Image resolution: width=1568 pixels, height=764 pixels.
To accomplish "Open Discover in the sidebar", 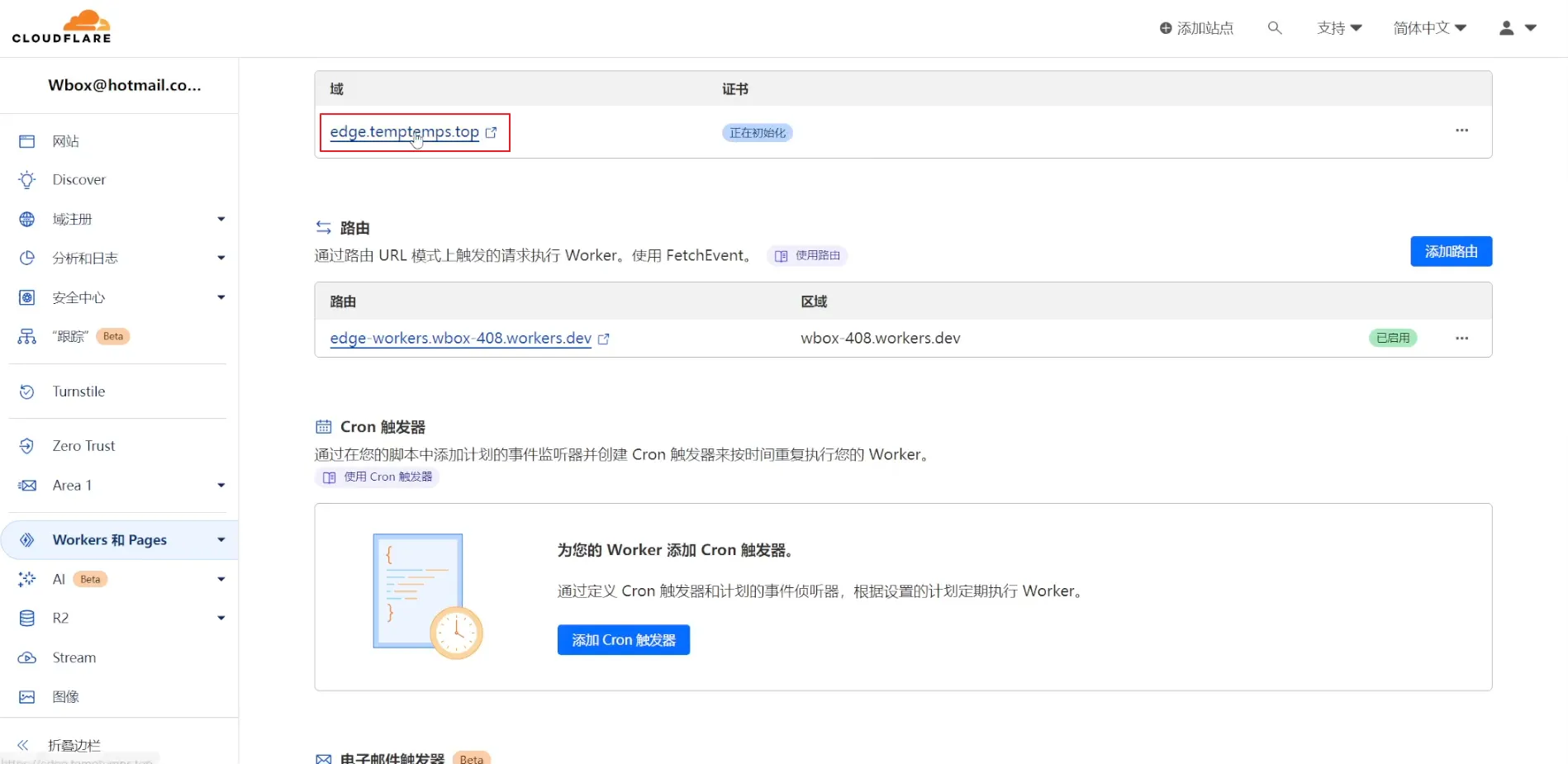I will pos(79,180).
